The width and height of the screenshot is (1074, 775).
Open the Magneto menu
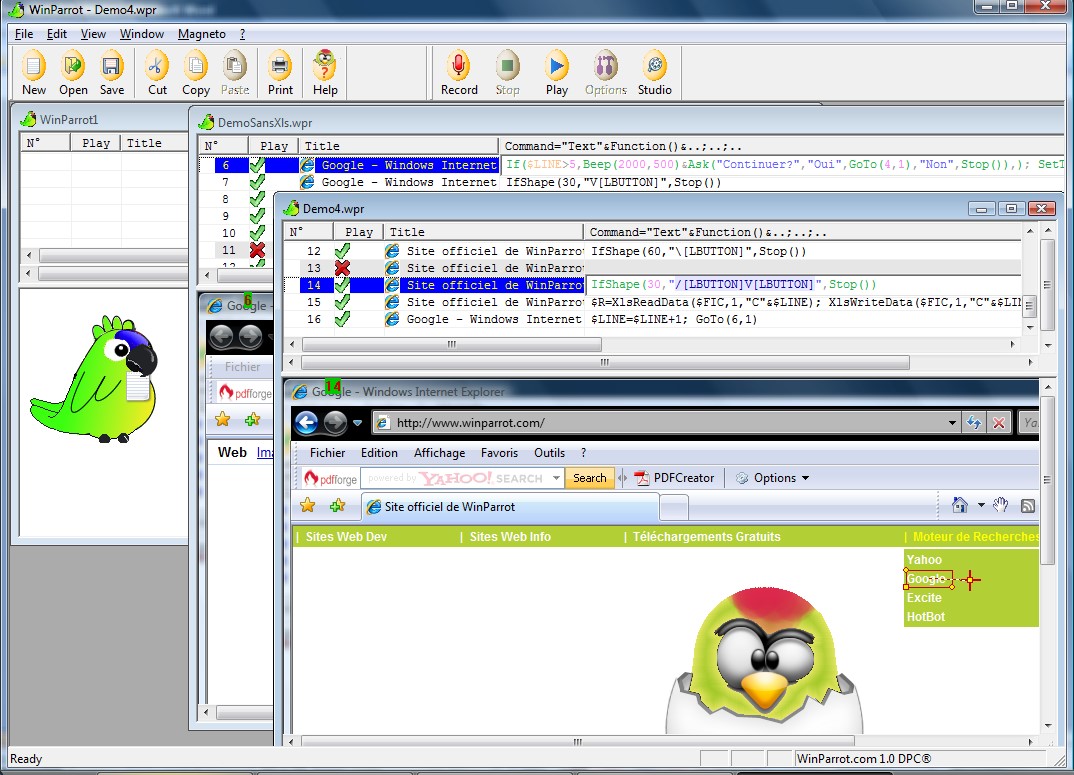(201, 34)
